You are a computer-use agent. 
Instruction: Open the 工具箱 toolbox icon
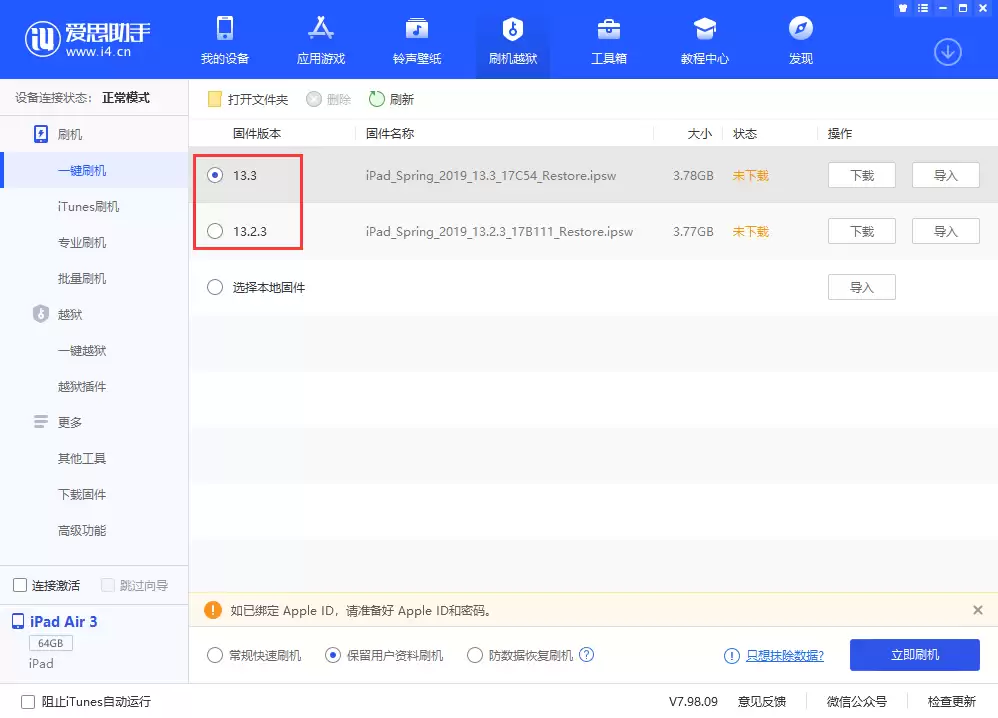tap(608, 29)
